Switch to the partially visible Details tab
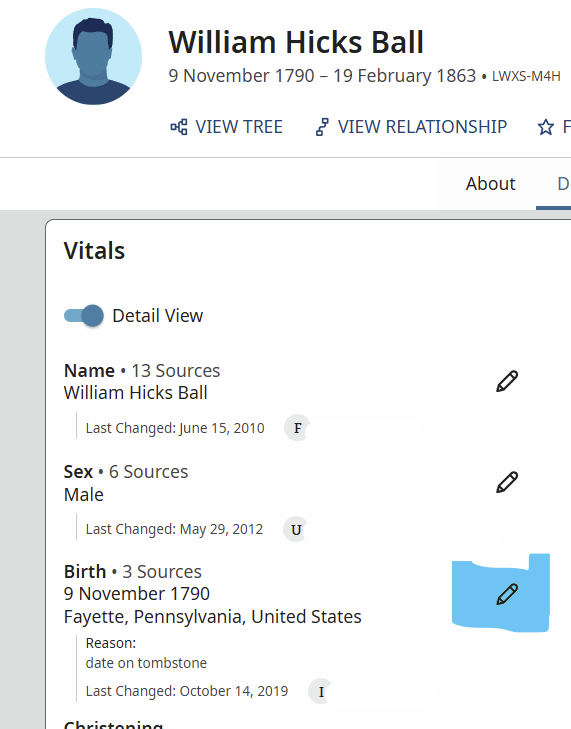The image size is (571, 729). pos(564,184)
